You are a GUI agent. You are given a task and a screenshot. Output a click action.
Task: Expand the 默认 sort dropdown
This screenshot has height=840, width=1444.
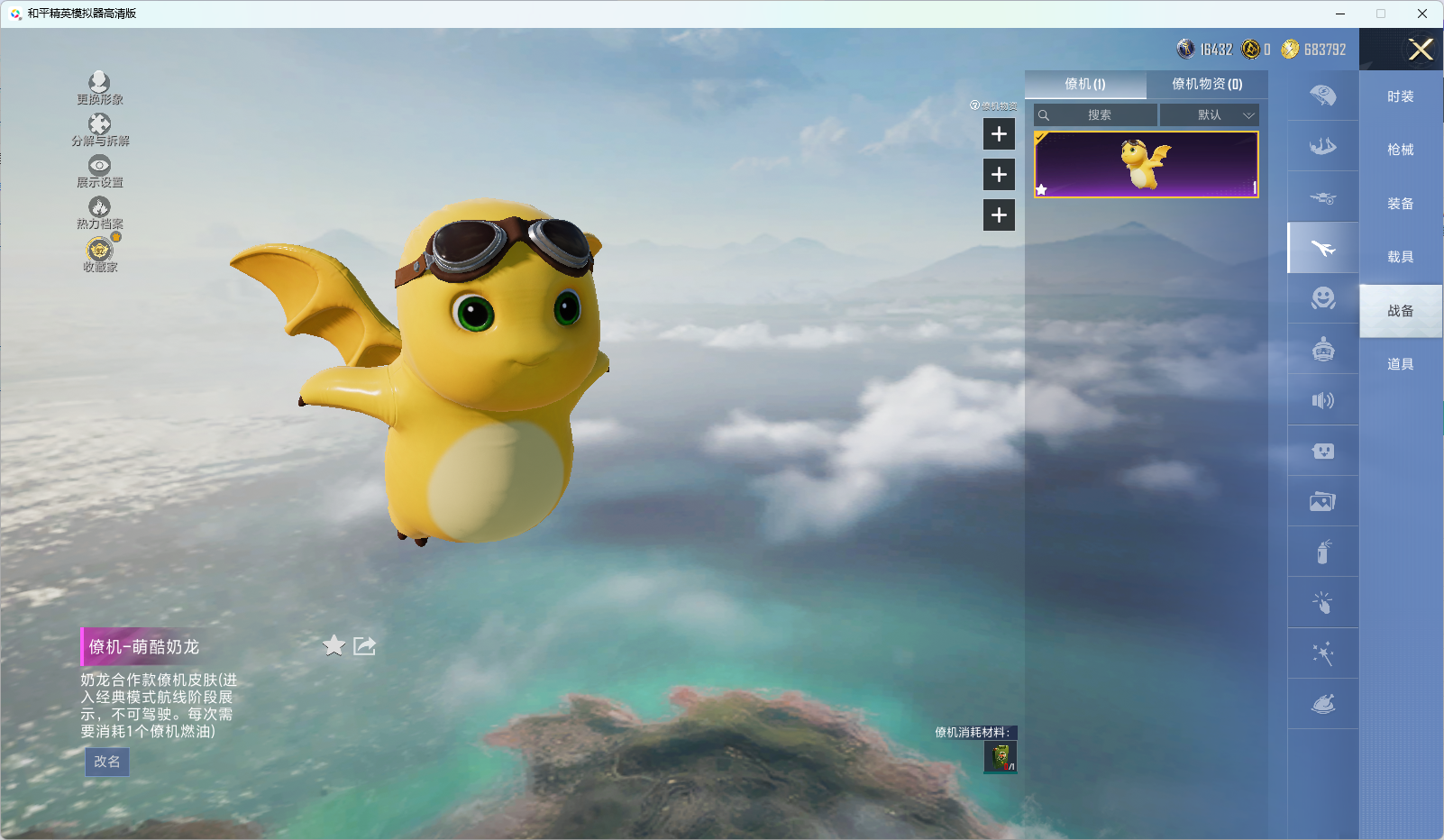[1210, 115]
